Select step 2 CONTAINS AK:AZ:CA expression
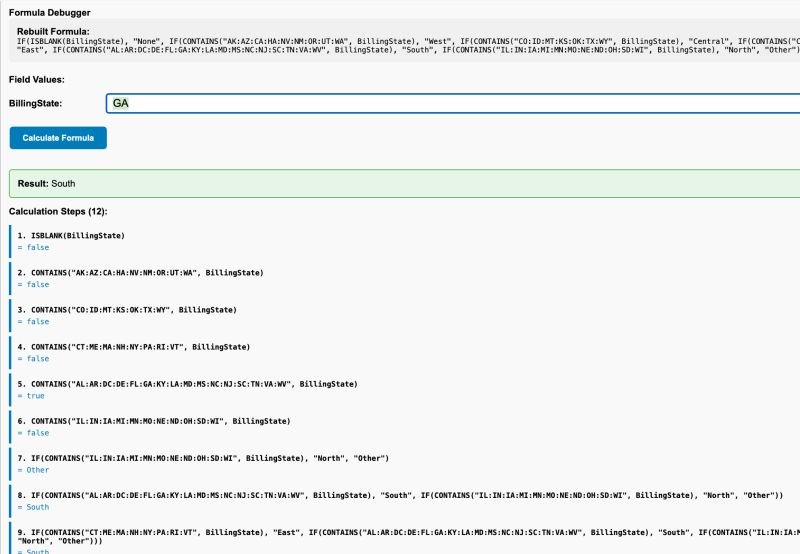The width and height of the screenshot is (800, 554). 140,272
